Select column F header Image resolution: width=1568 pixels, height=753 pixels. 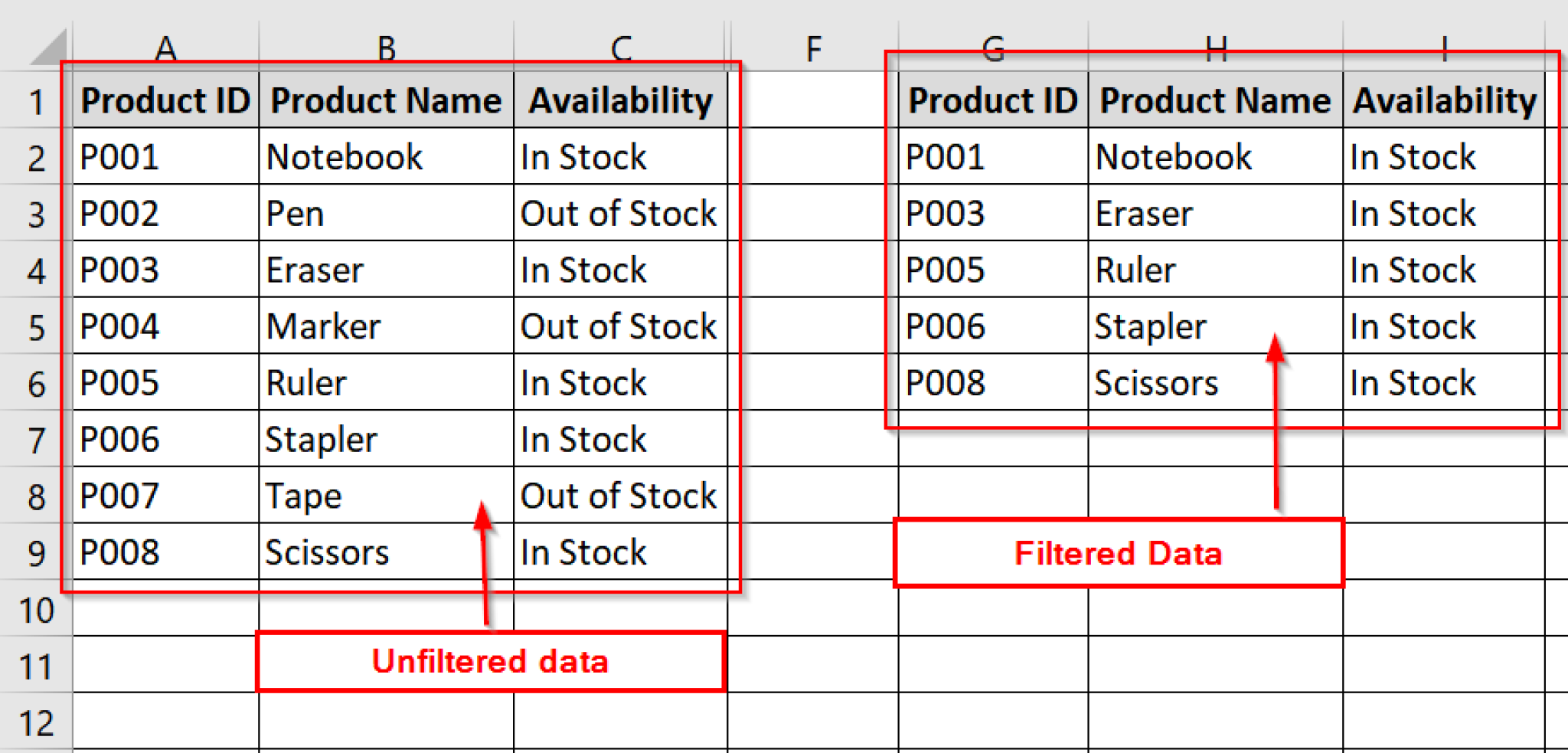814,47
